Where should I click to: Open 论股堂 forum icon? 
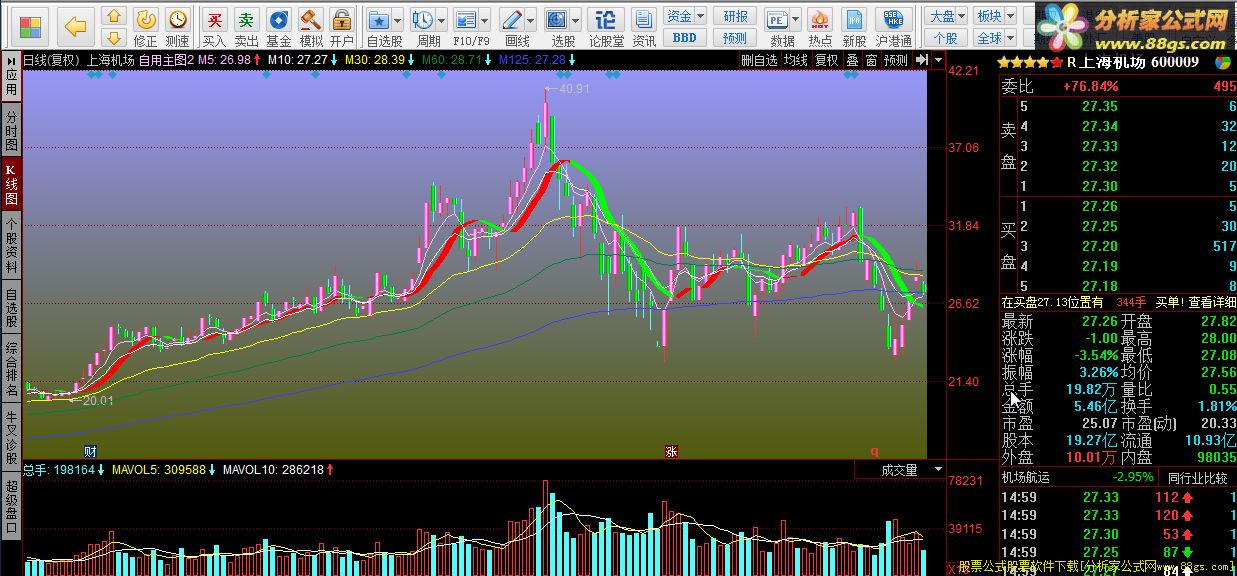(x=606, y=25)
